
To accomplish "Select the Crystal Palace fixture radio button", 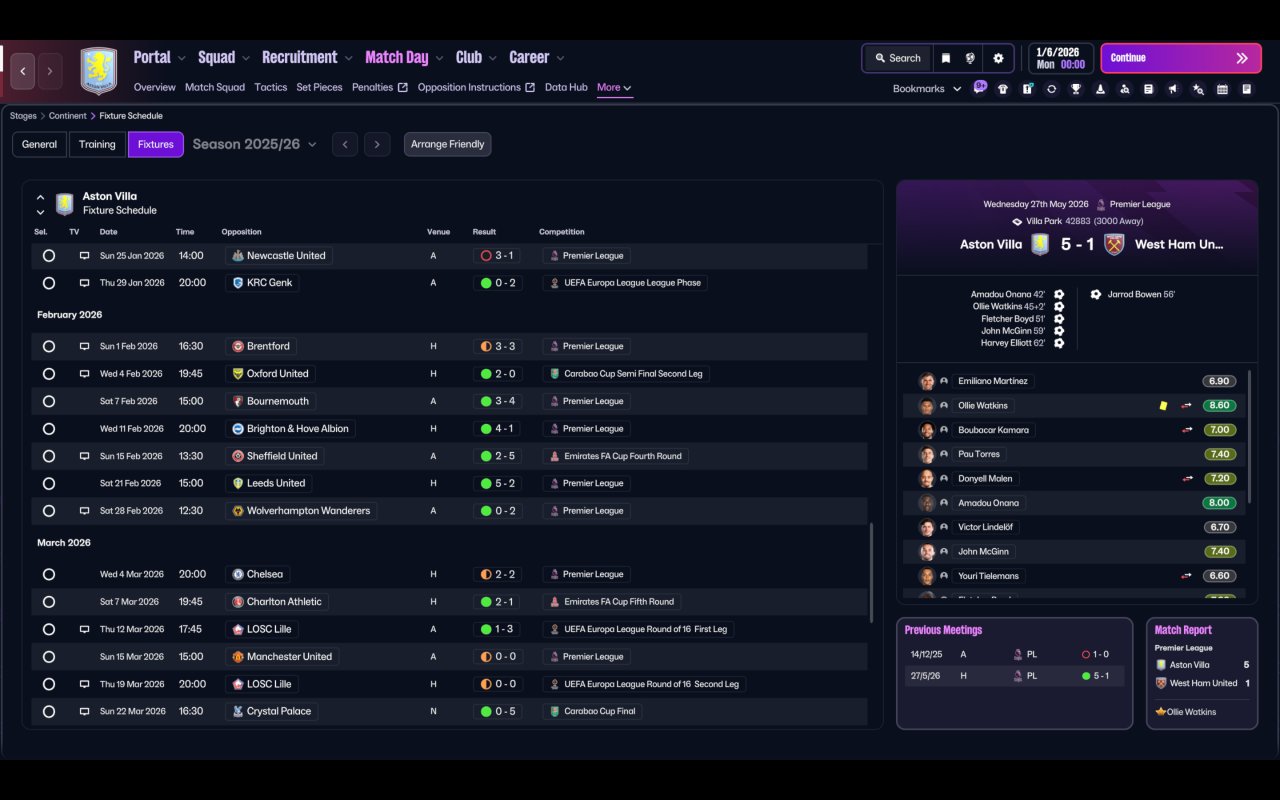I will 49,711.
